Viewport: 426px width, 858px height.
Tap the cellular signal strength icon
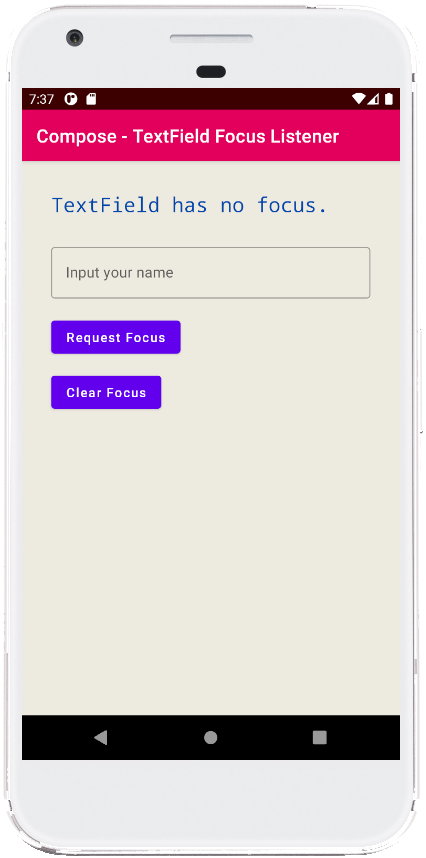[x=373, y=99]
